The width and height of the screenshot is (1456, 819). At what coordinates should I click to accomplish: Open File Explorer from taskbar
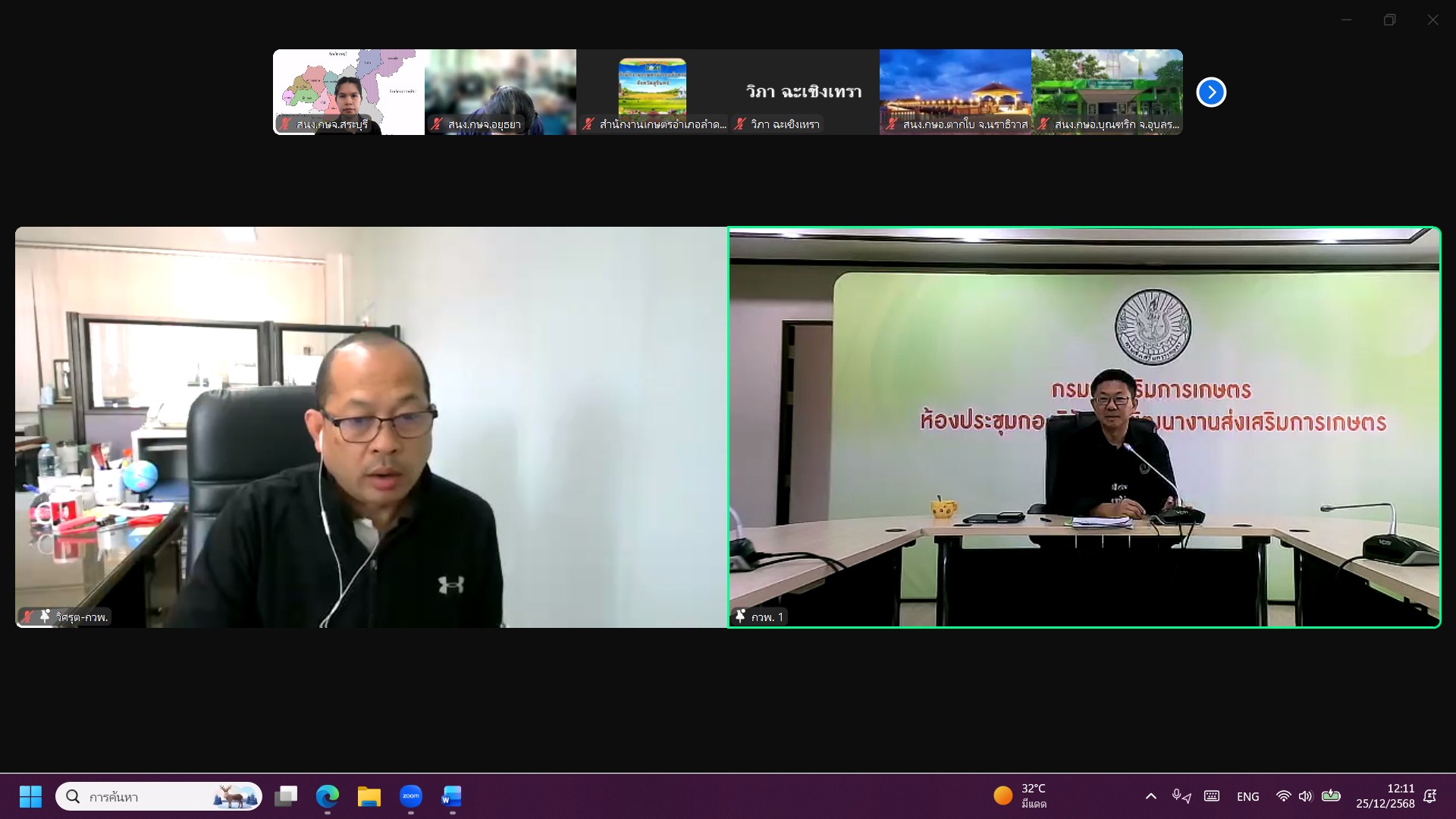coord(369,796)
